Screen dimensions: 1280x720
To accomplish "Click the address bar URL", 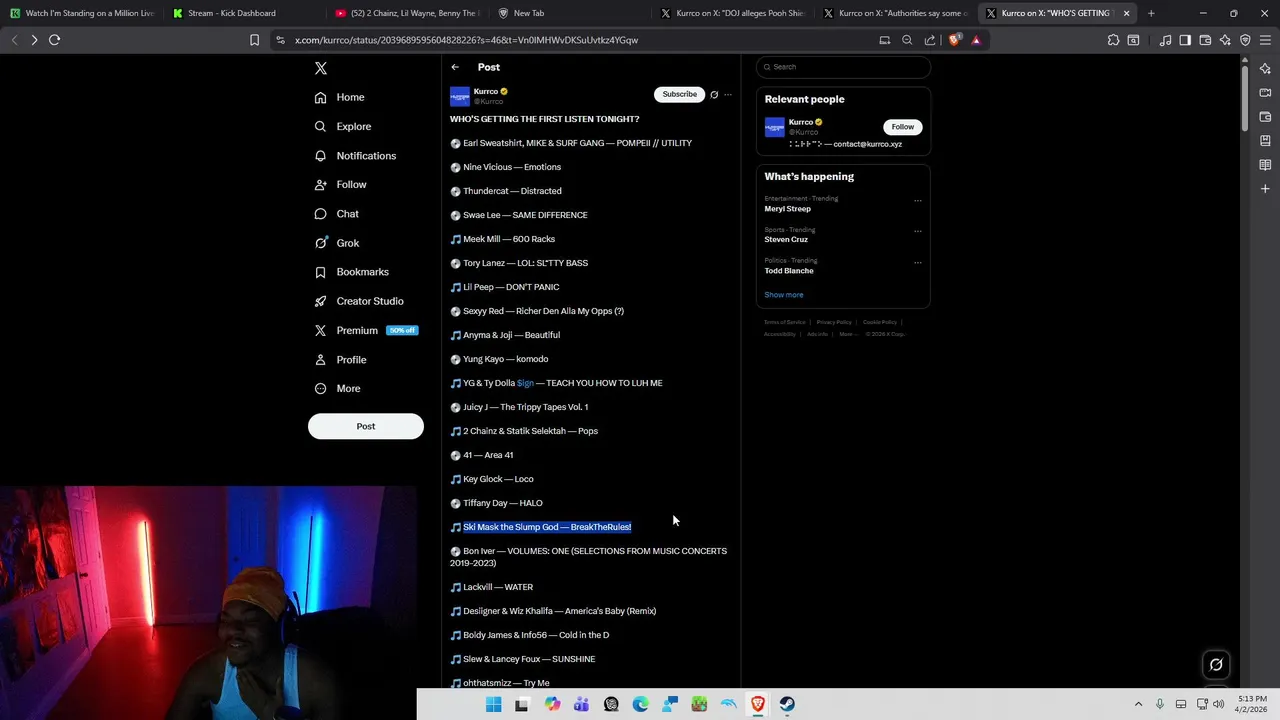I will [x=466, y=40].
